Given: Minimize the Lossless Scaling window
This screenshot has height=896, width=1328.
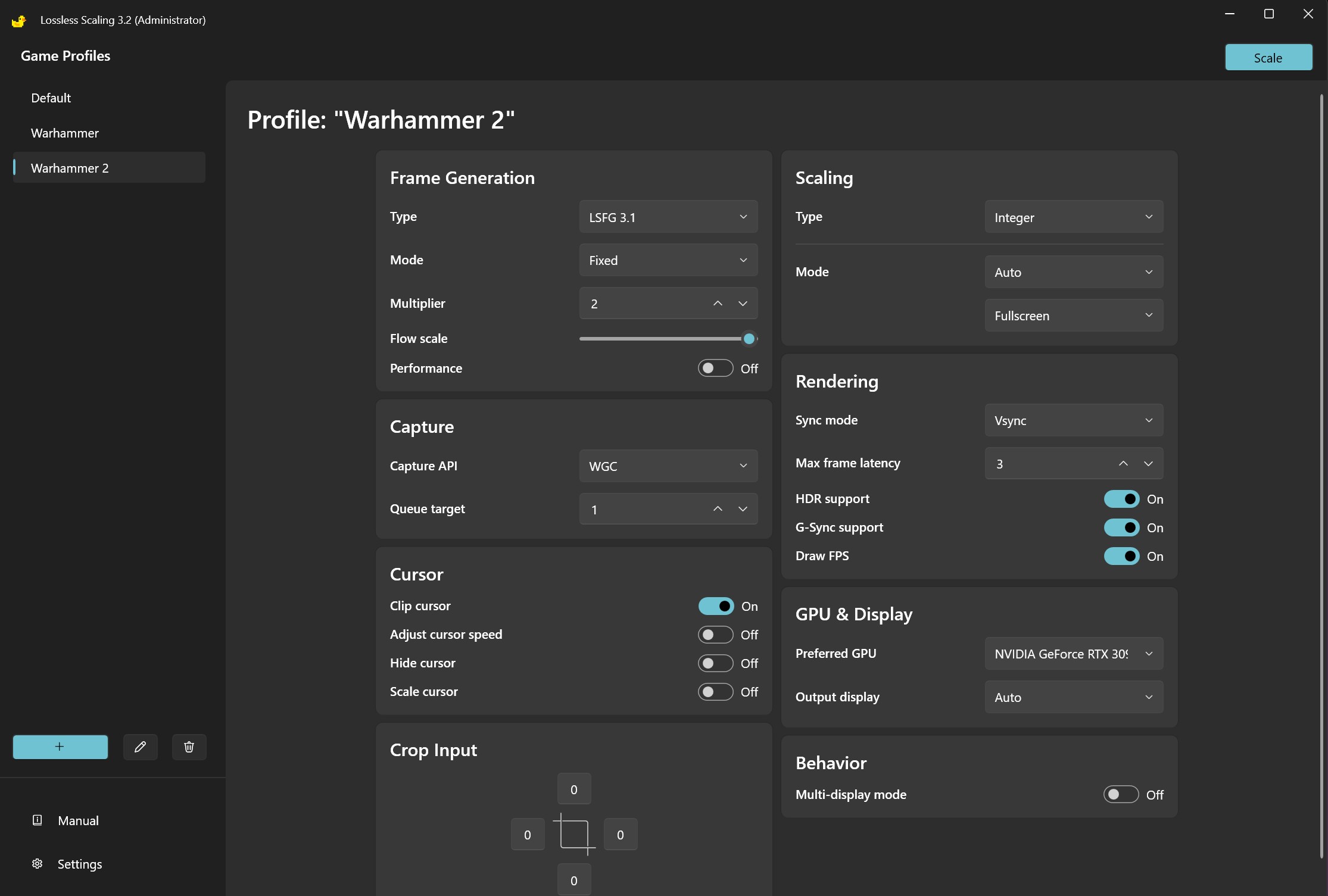Looking at the screenshot, I should click(1230, 14).
